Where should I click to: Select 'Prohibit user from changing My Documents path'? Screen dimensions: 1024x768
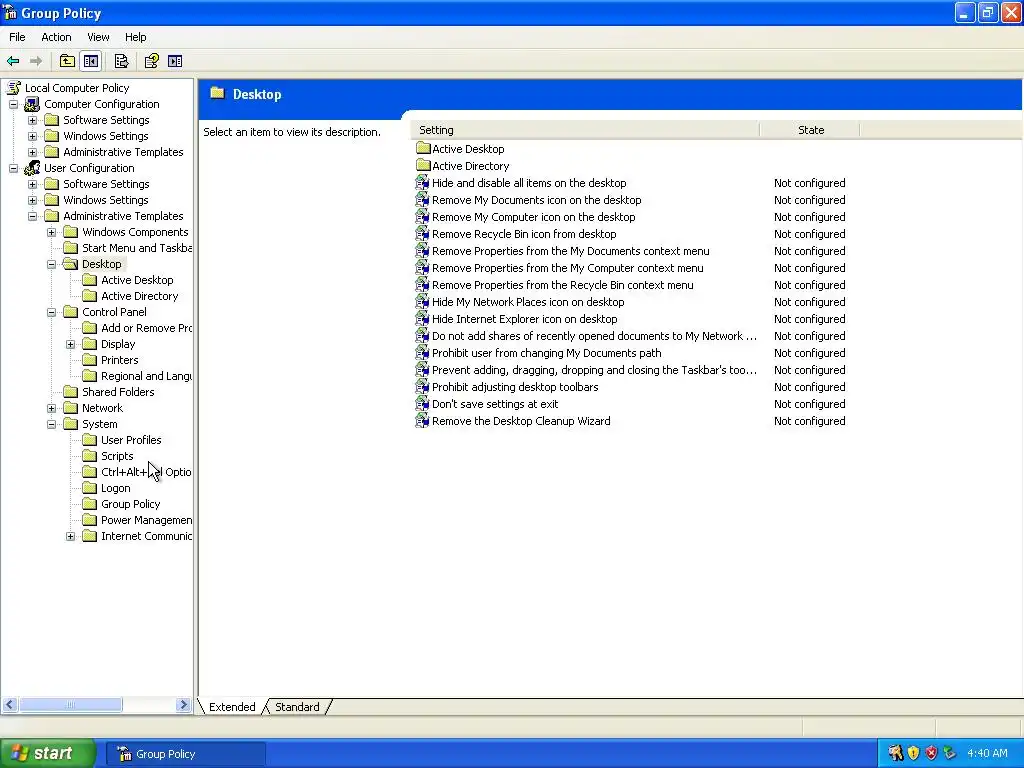[547, 353]
